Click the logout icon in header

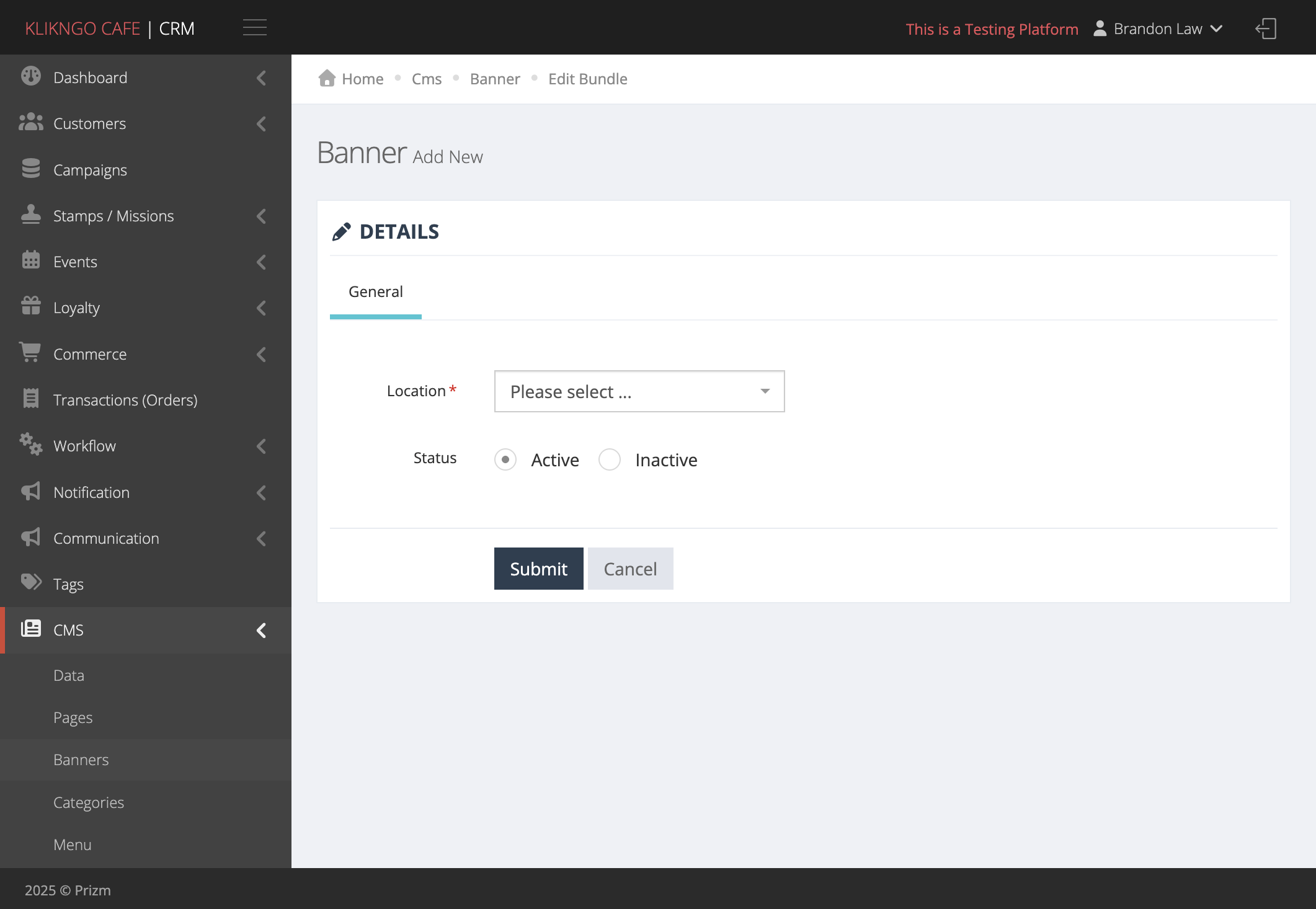[x=1266, y=29]
